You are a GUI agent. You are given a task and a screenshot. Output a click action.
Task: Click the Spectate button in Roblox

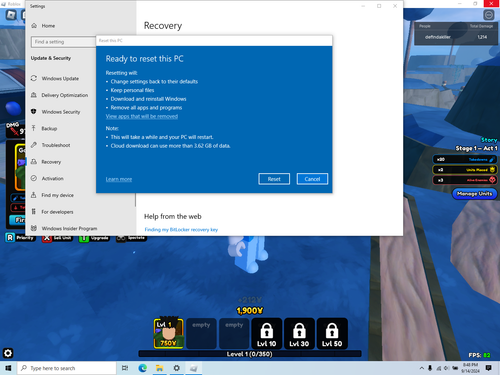131,238
